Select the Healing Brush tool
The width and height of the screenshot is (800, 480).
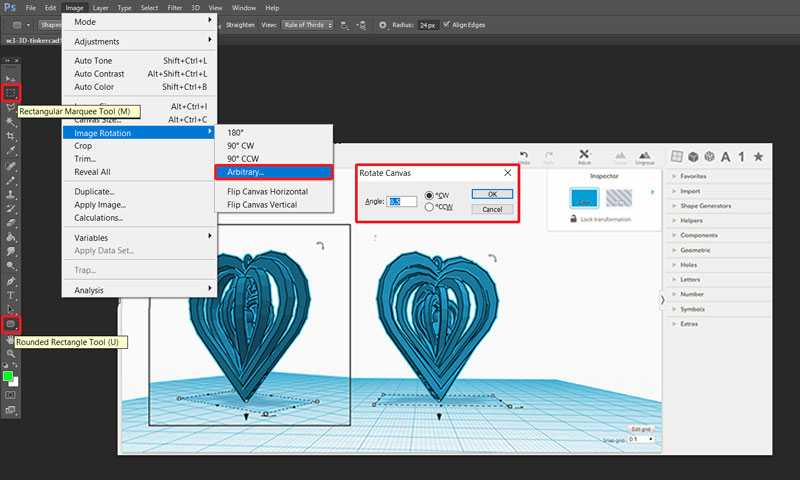pyautogui.click(x=11, y=166)
